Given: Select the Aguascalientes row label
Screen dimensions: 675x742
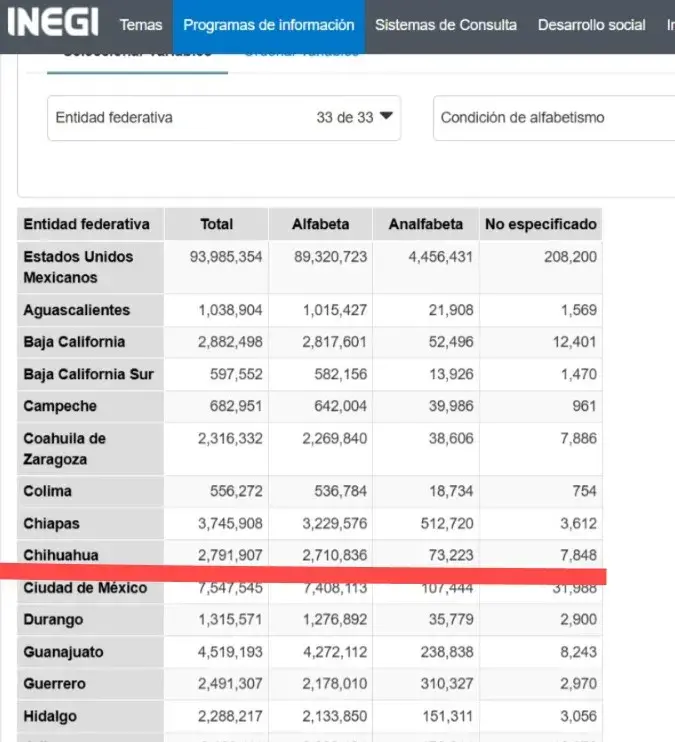Looking at the screenshot, I should pos(76,310).
